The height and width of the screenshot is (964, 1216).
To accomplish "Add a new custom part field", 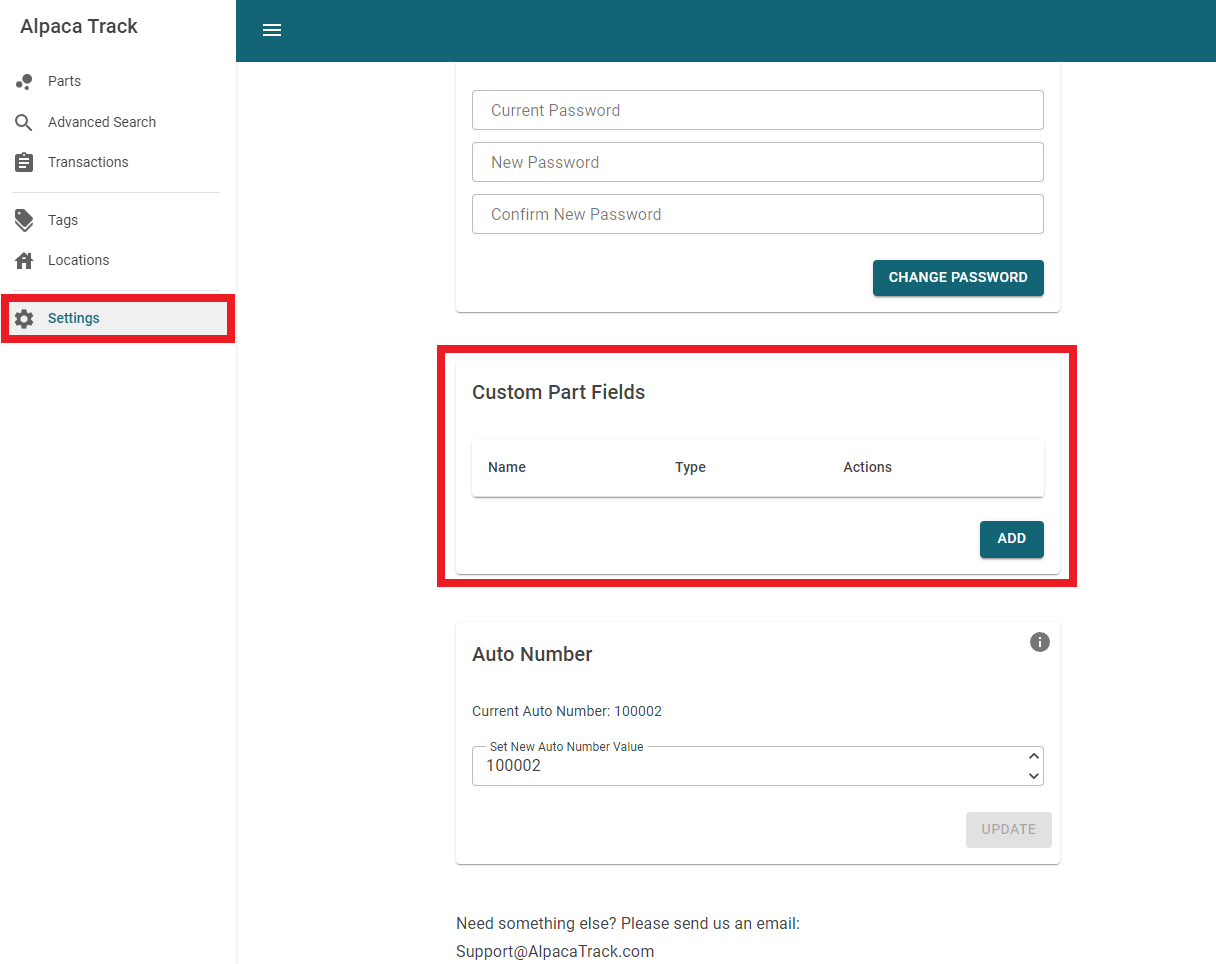I will [x=1011, y=539].
